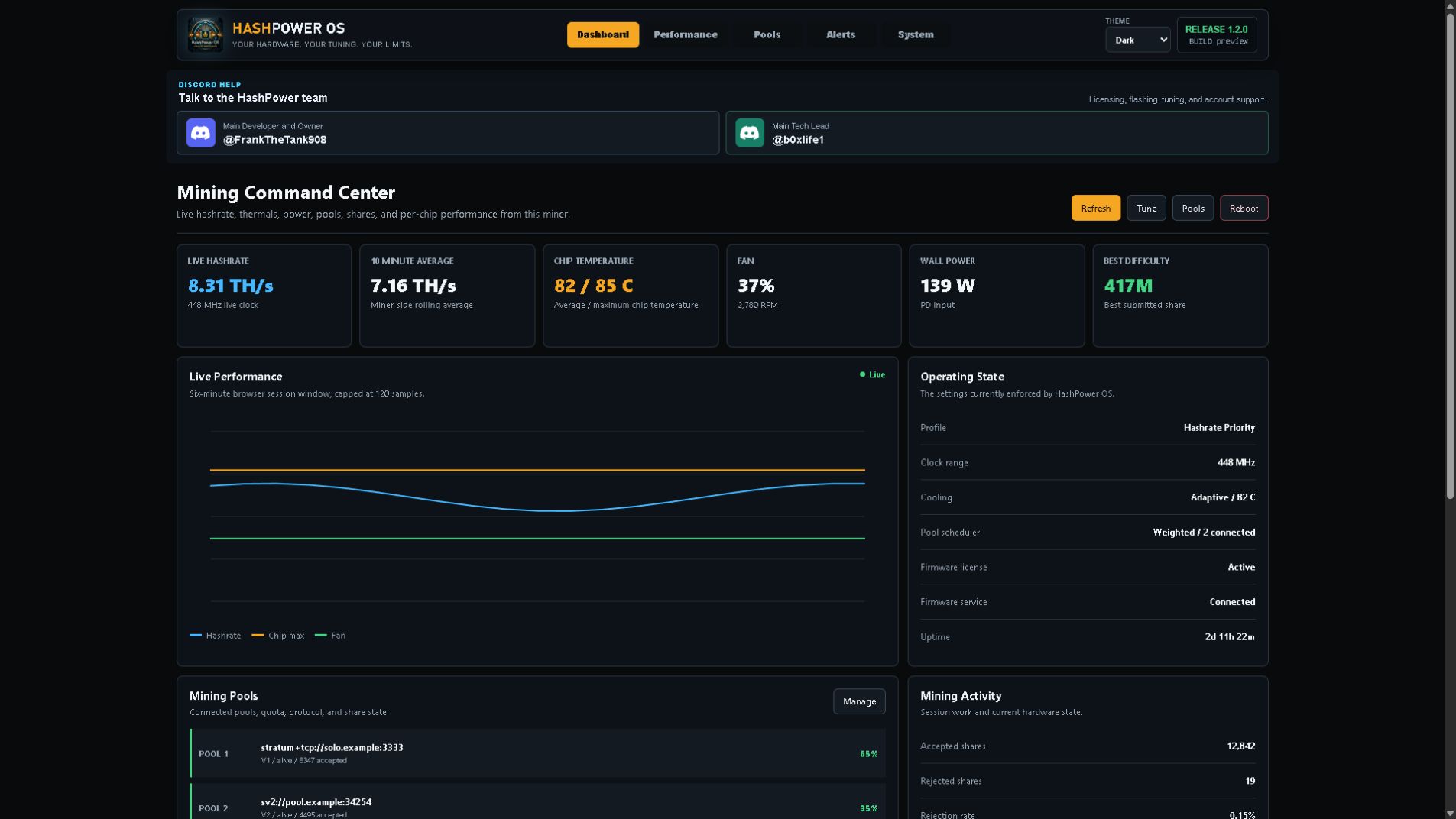Switch to the Dashboard tab
The height and width of the screenshot is (819, 1456).
pos(603,34)
